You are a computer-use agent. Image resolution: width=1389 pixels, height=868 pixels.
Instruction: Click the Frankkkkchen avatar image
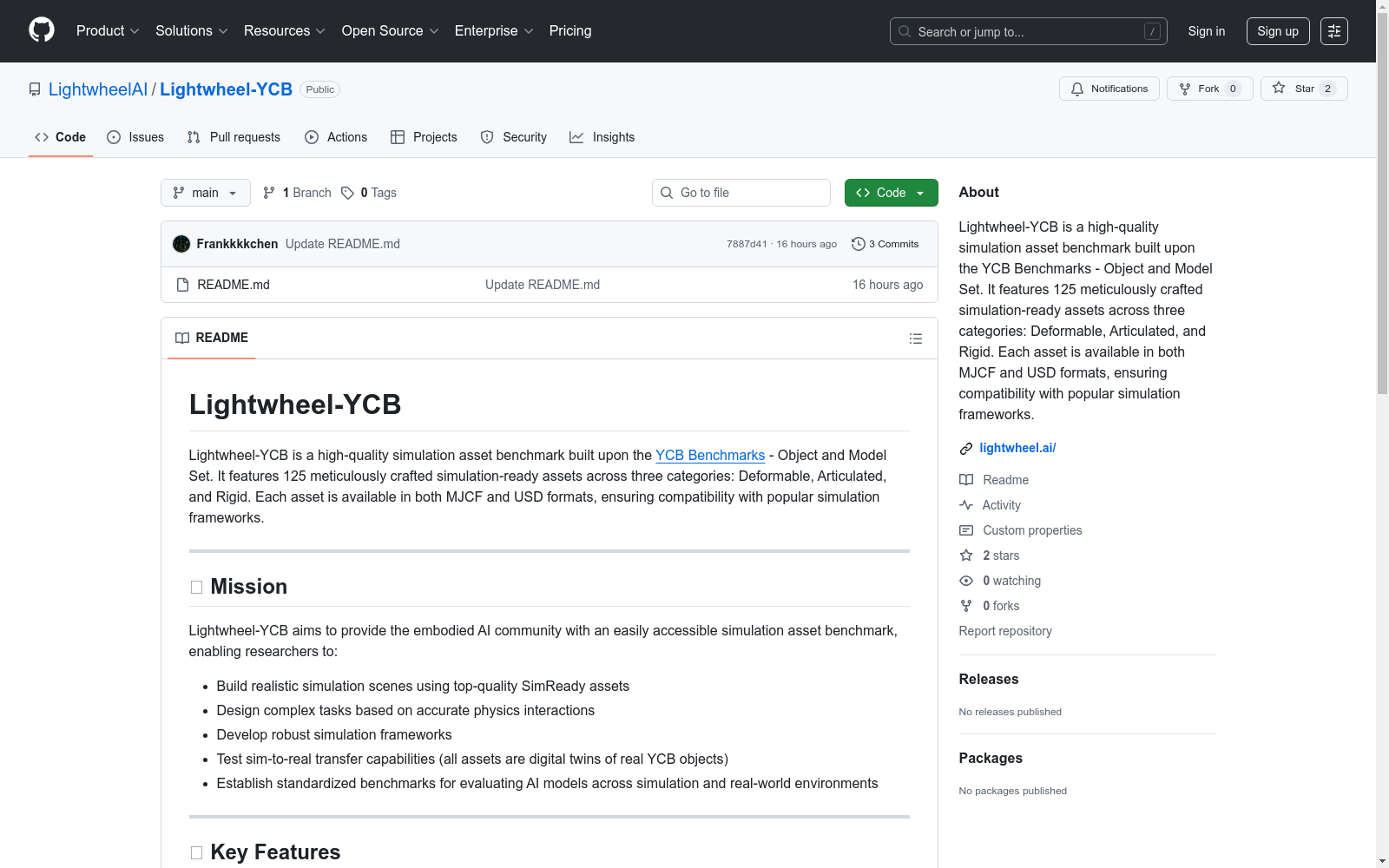coord(181,244)
